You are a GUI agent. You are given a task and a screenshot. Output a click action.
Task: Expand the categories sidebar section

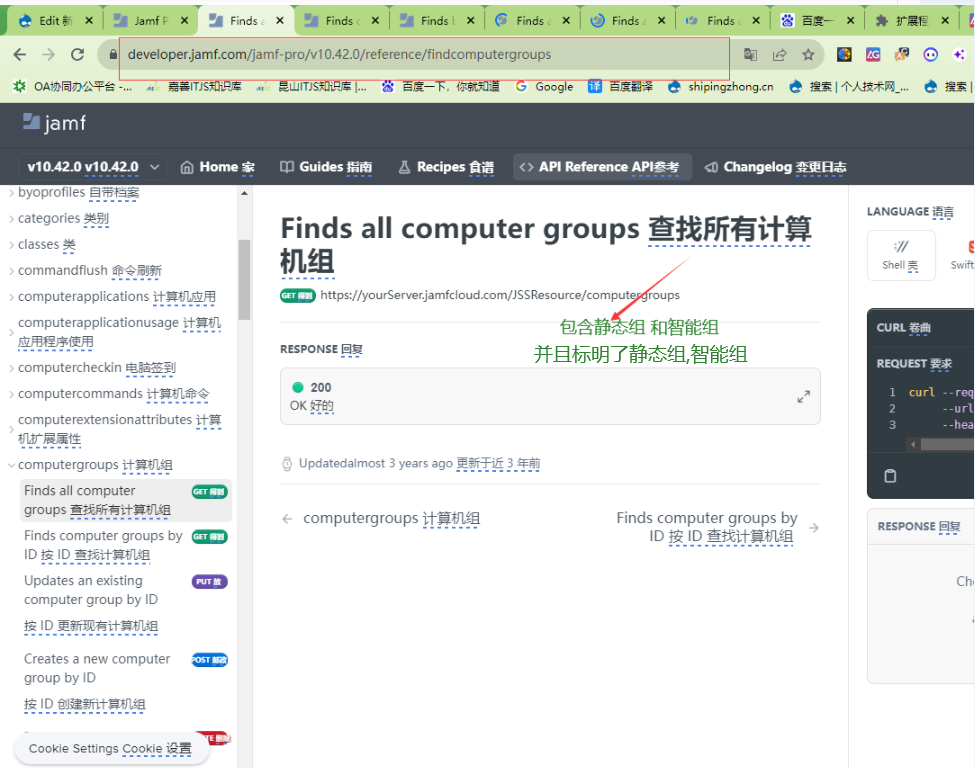12,218
